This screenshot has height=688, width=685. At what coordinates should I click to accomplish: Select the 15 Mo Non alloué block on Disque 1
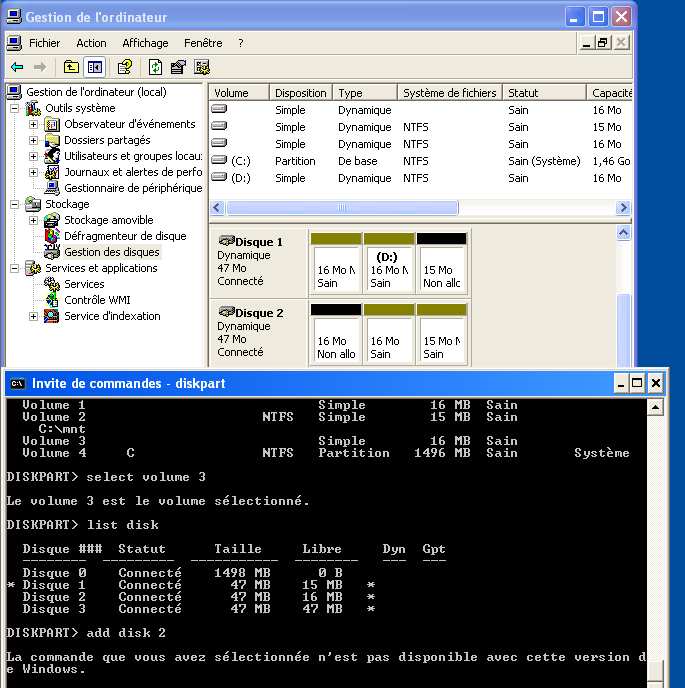point(441,263)
